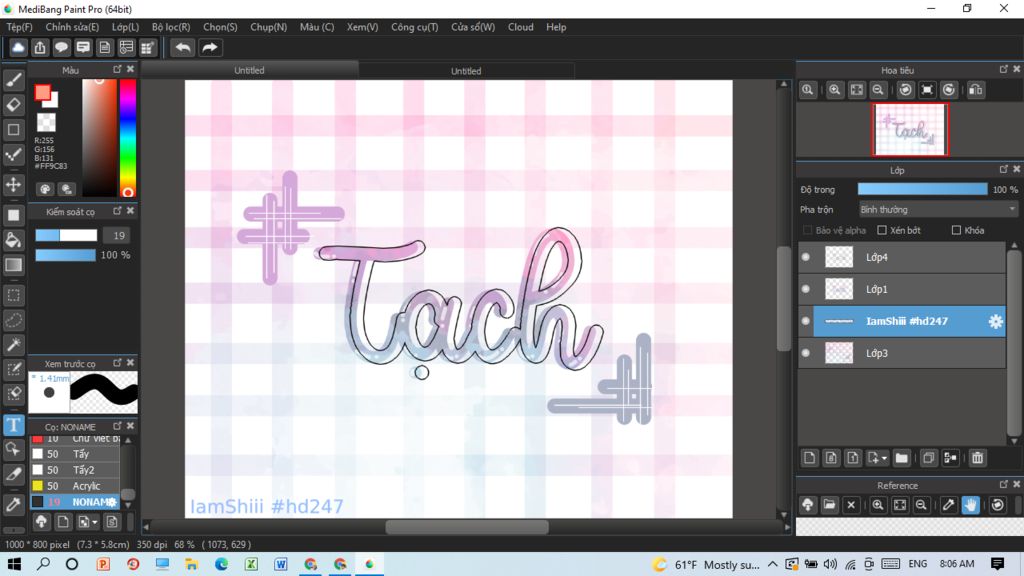Open the Pha trộn blend mode dropdown
The width and height of the screenshot is (1024, 576).
pyautogui.click(x=938, y=210)
